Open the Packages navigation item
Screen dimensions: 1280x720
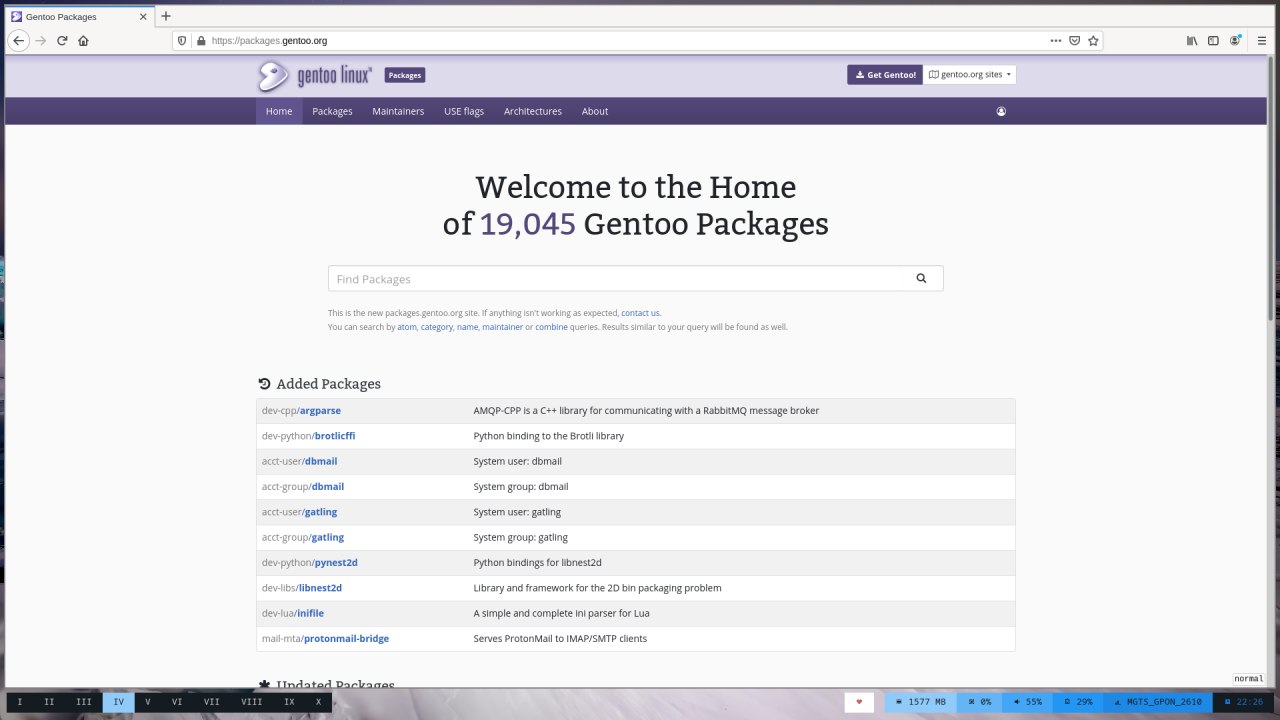click(x=332, y=111)
